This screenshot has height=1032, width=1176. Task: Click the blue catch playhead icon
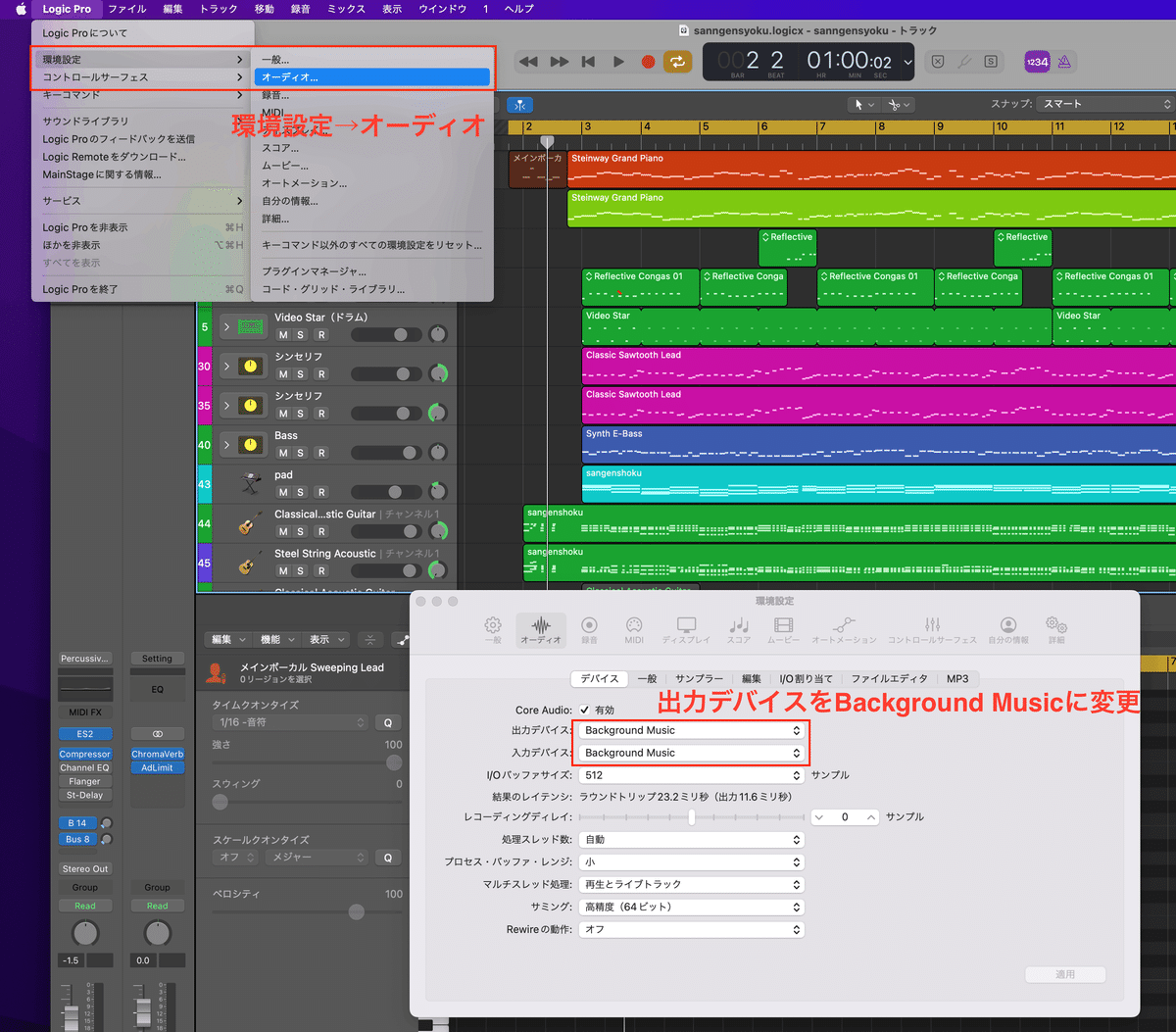[x=520, y=105]
